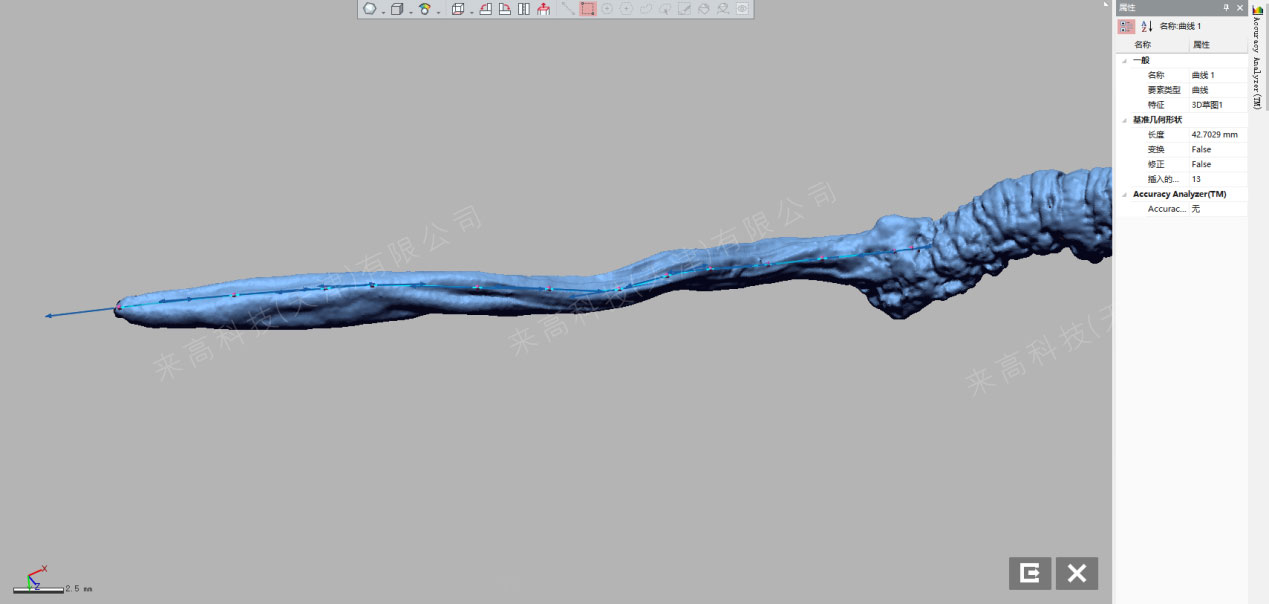This screenshot has width=1269, height=604.
Task: Select the 3D box view icon
Action: pyautogui.click(x=397, y=9)
